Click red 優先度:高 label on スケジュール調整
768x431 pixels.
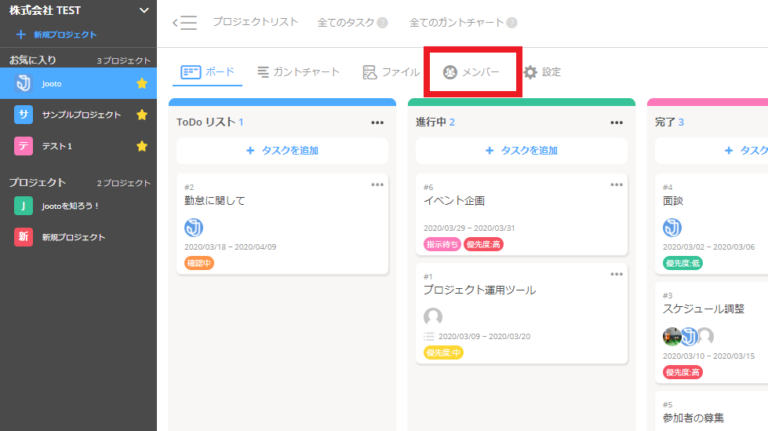pos(683,372)
